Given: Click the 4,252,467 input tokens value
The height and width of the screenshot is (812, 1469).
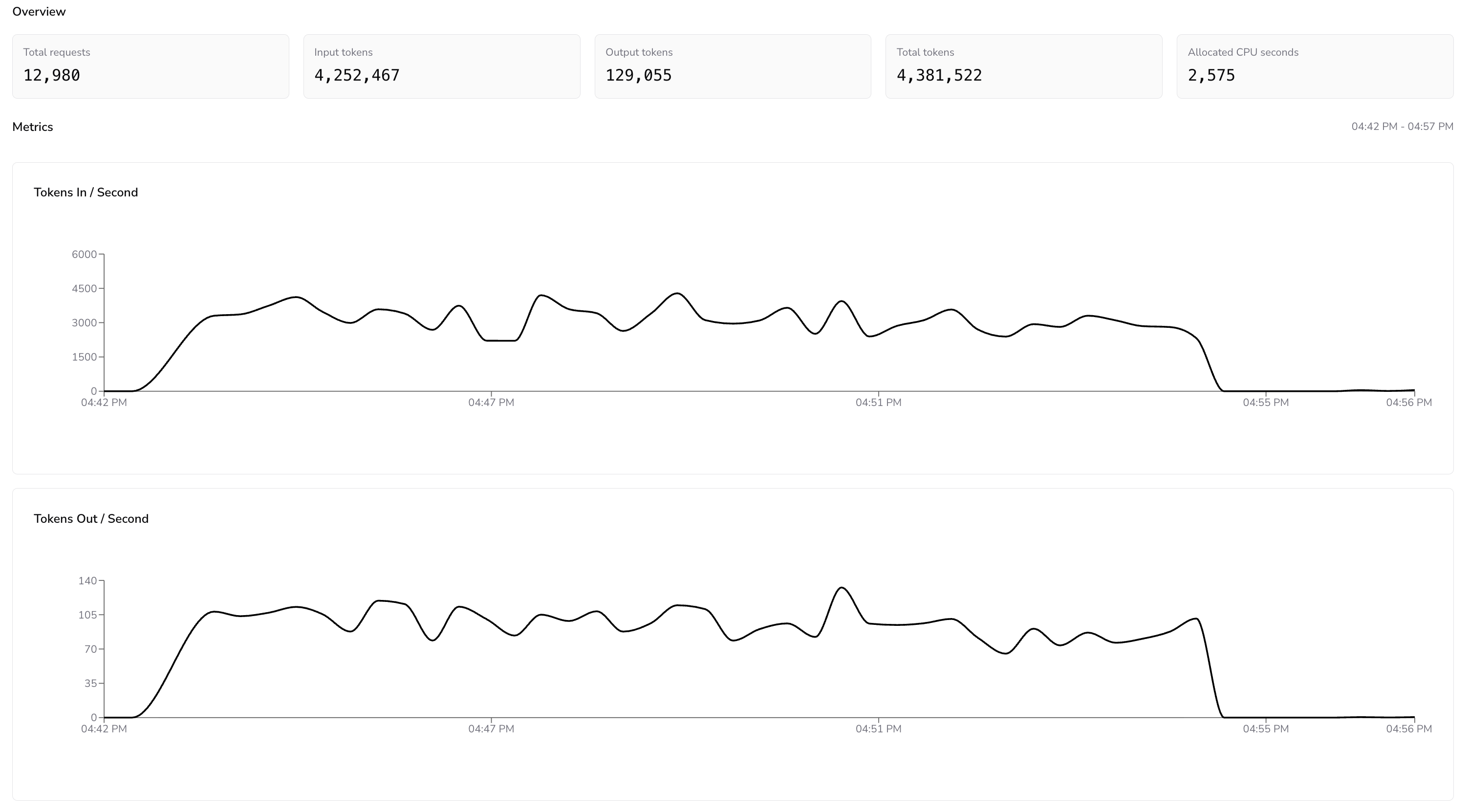Looking at the screenshot, I should 356,75.
